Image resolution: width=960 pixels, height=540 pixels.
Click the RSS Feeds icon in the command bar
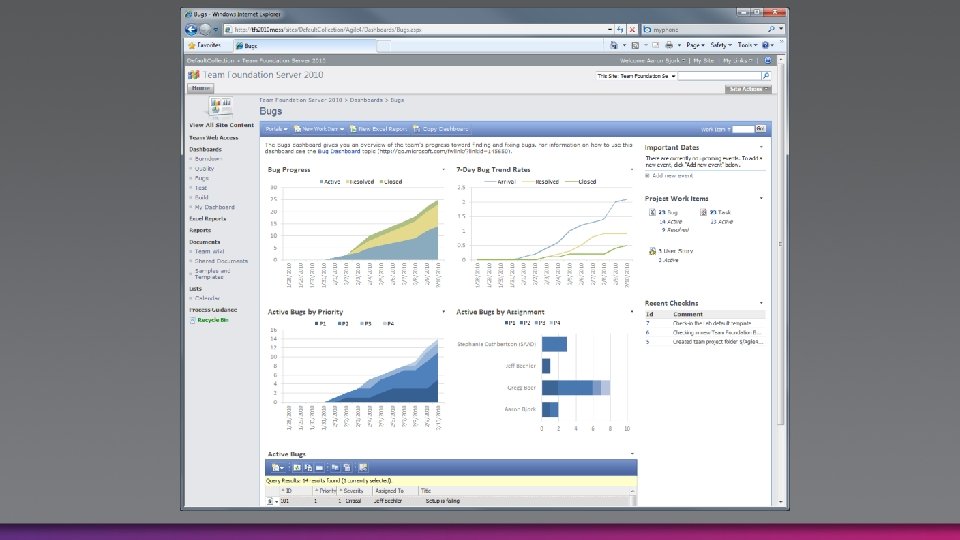(x=635, y=45)
